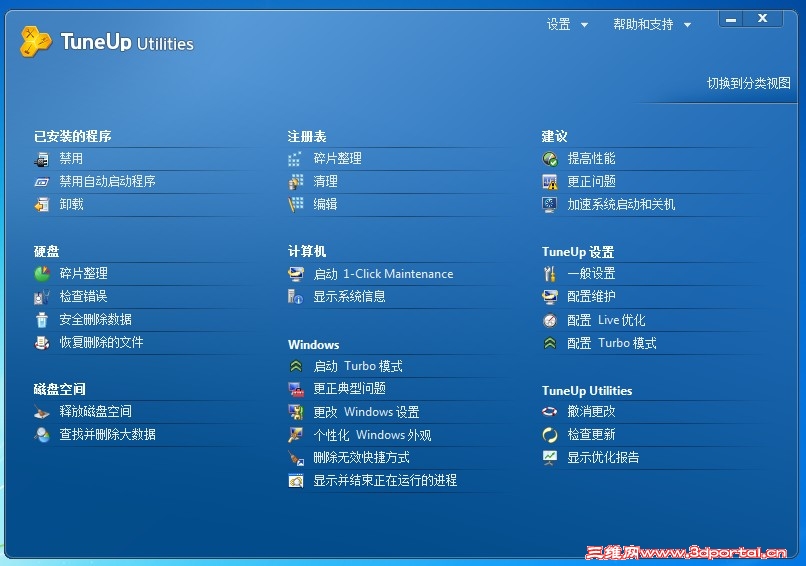Image resolution: width=806 pixels, height=566 pixels.
Task: Click the 删除无效快捷方式 icon
Action: pyautogui.click(x=296, y=458)
